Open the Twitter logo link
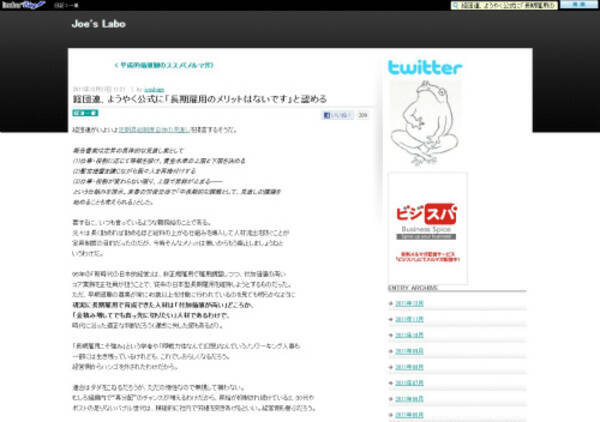The image size is (600, 422). pyautogui.click(x=425, y=68)
